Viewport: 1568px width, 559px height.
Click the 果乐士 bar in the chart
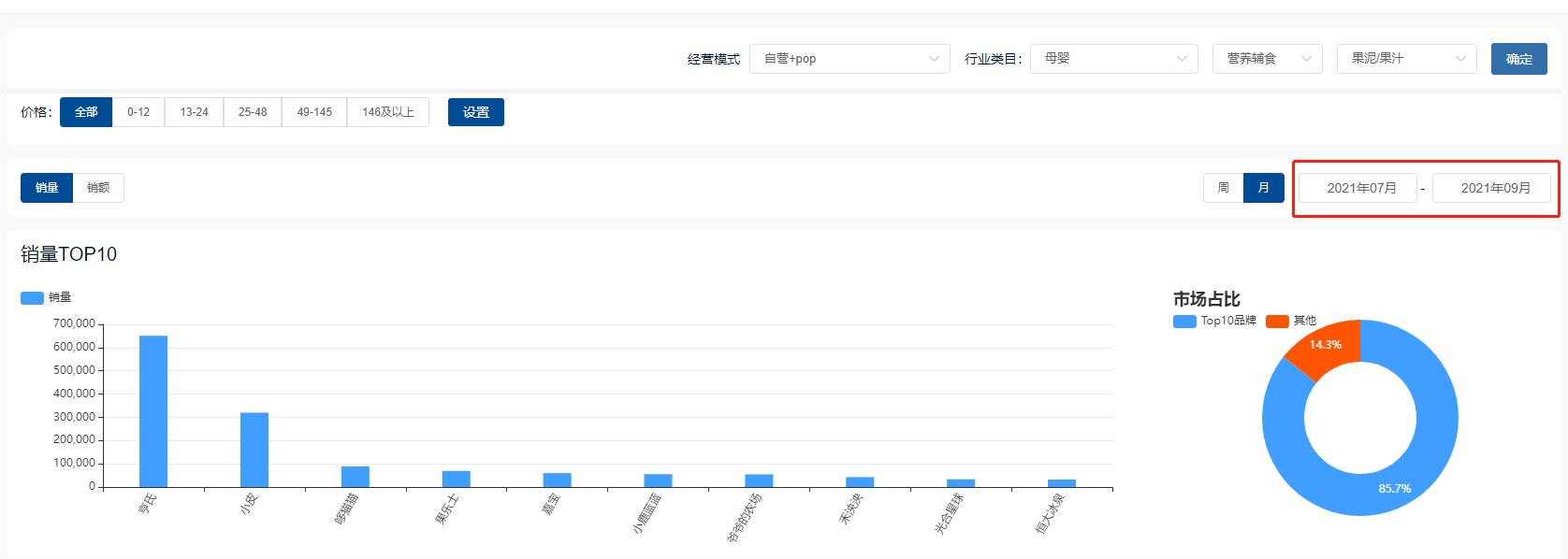click(x=457, y=479)
